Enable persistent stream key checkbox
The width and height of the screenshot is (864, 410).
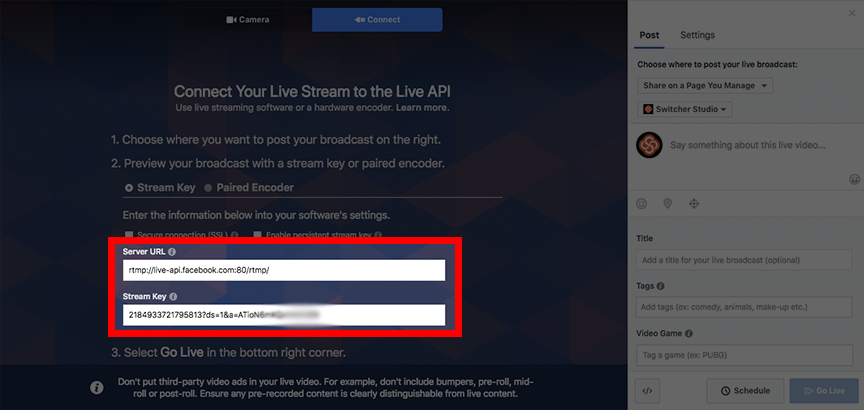tap(257, 235)
